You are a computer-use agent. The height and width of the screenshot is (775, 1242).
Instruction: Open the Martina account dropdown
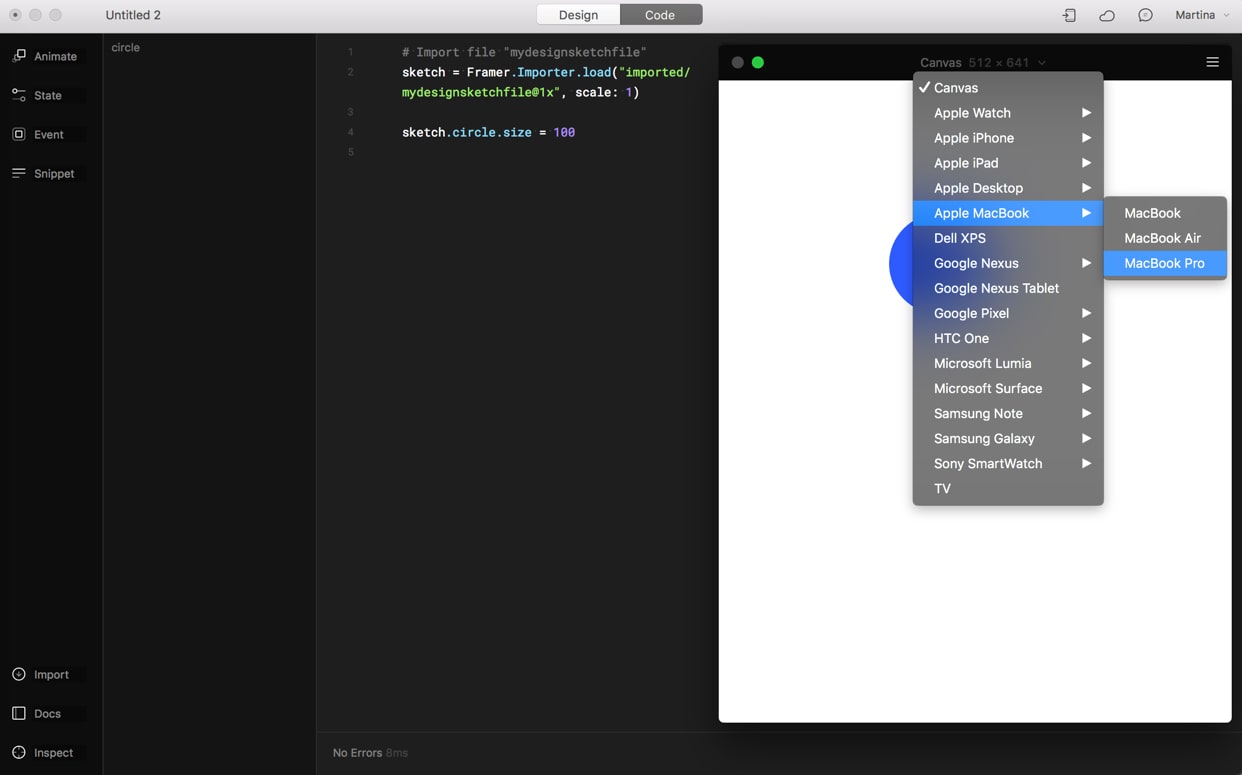1202,15
